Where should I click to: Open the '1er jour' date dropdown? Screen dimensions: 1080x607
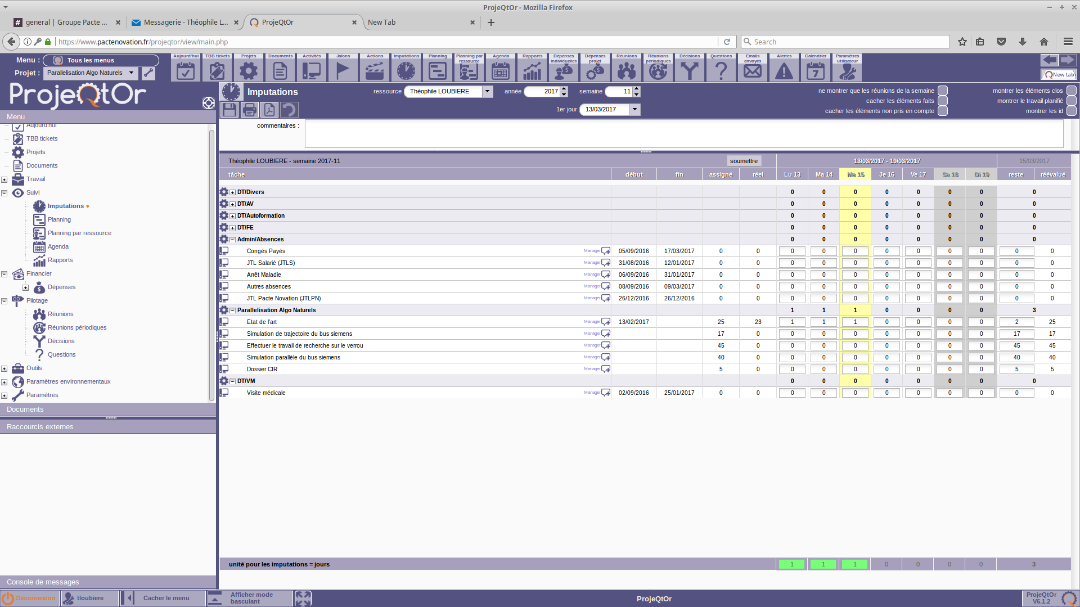point(635,110)
